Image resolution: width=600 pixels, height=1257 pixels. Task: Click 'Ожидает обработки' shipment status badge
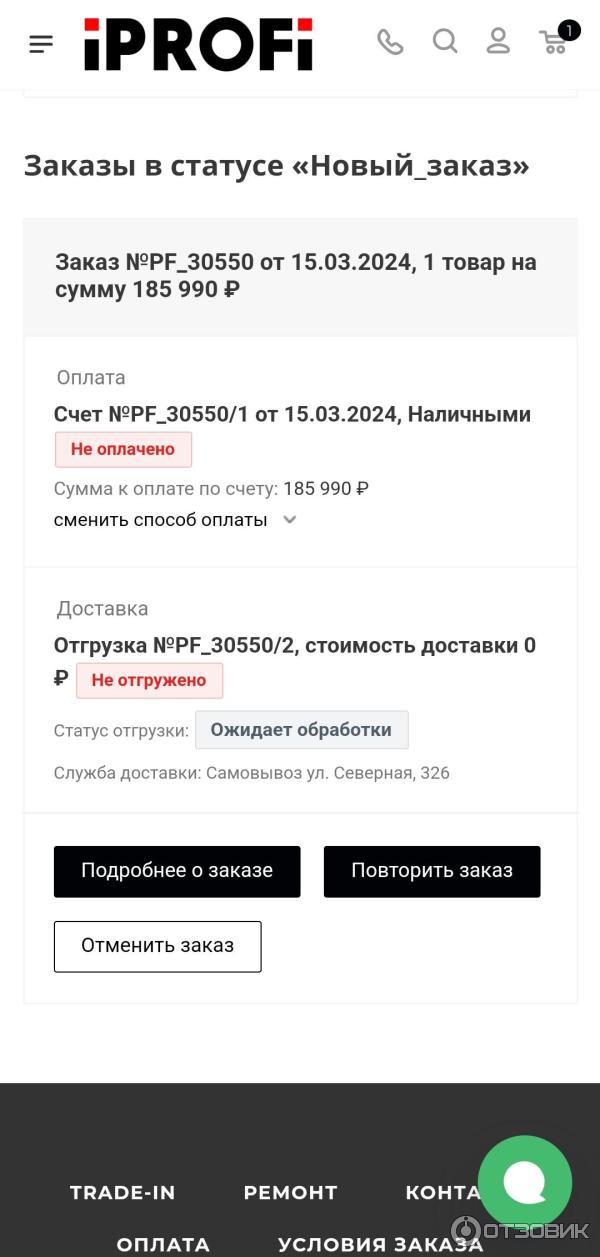(301, 730)
